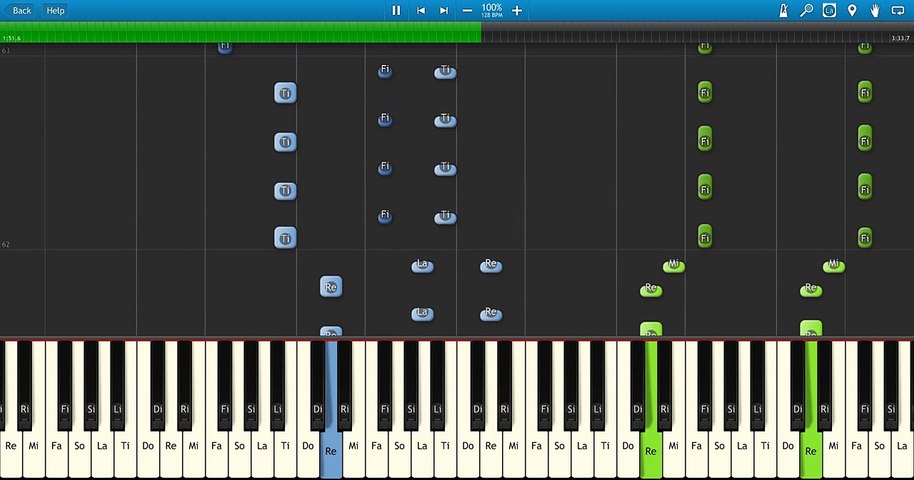Screen dimensions: 914x480
Task: Seek to the unplayed gray timeline portion
Action: [698, 32]
